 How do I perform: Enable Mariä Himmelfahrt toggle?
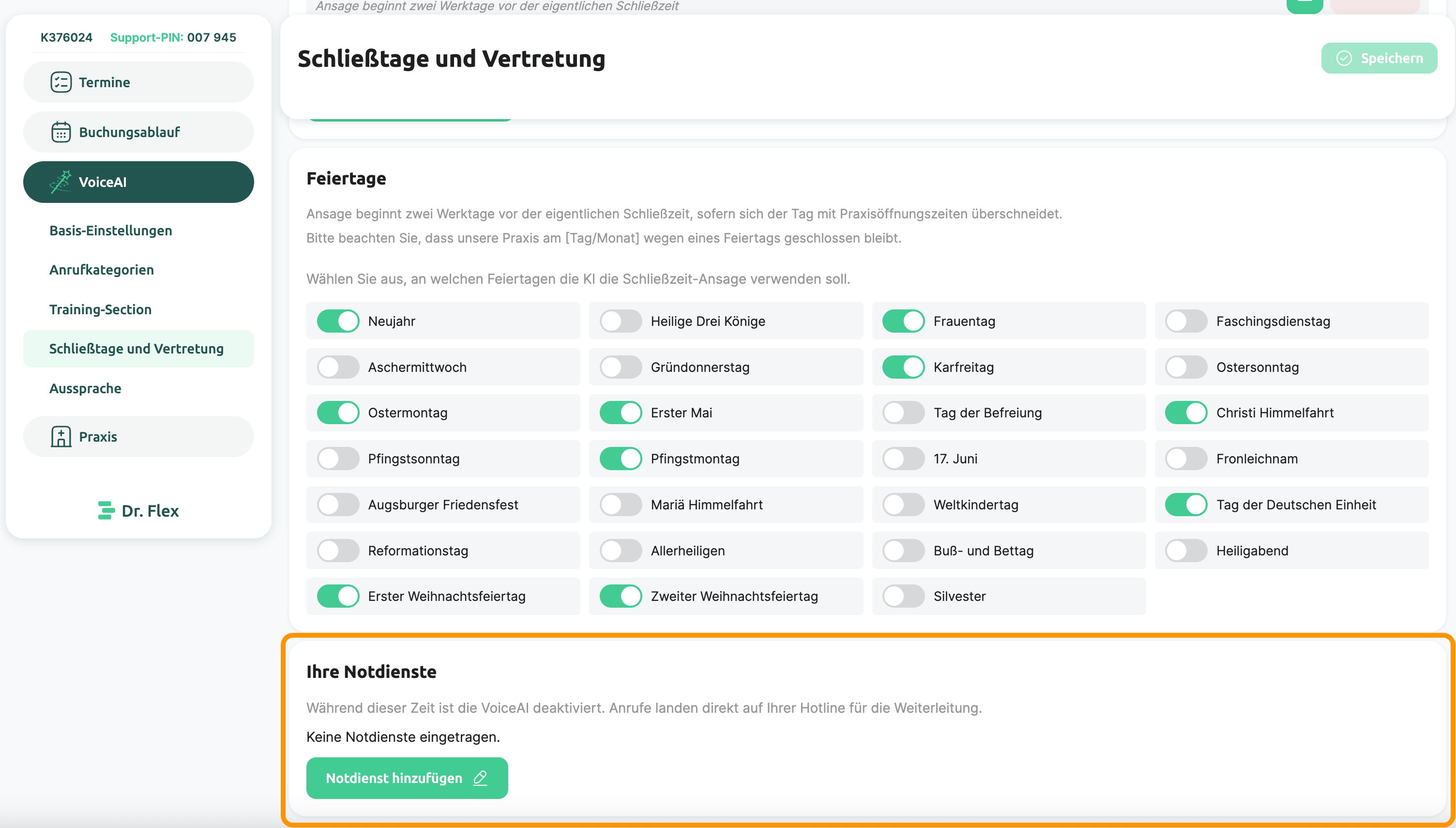[x=621, y=505]
